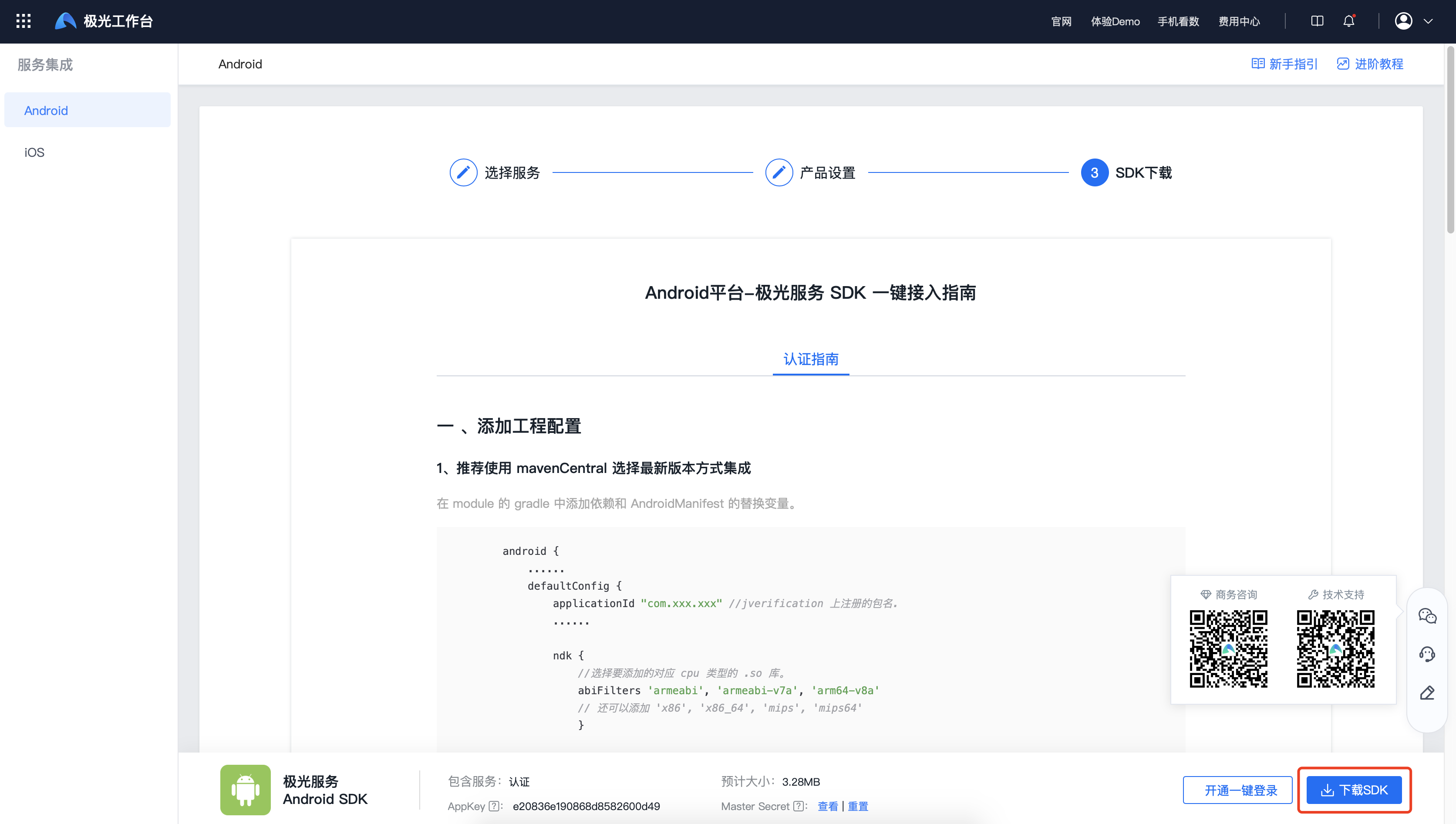Click the AppKey help question icon
The width and height of the screenshot is (1456, 824).
point(494,806)
